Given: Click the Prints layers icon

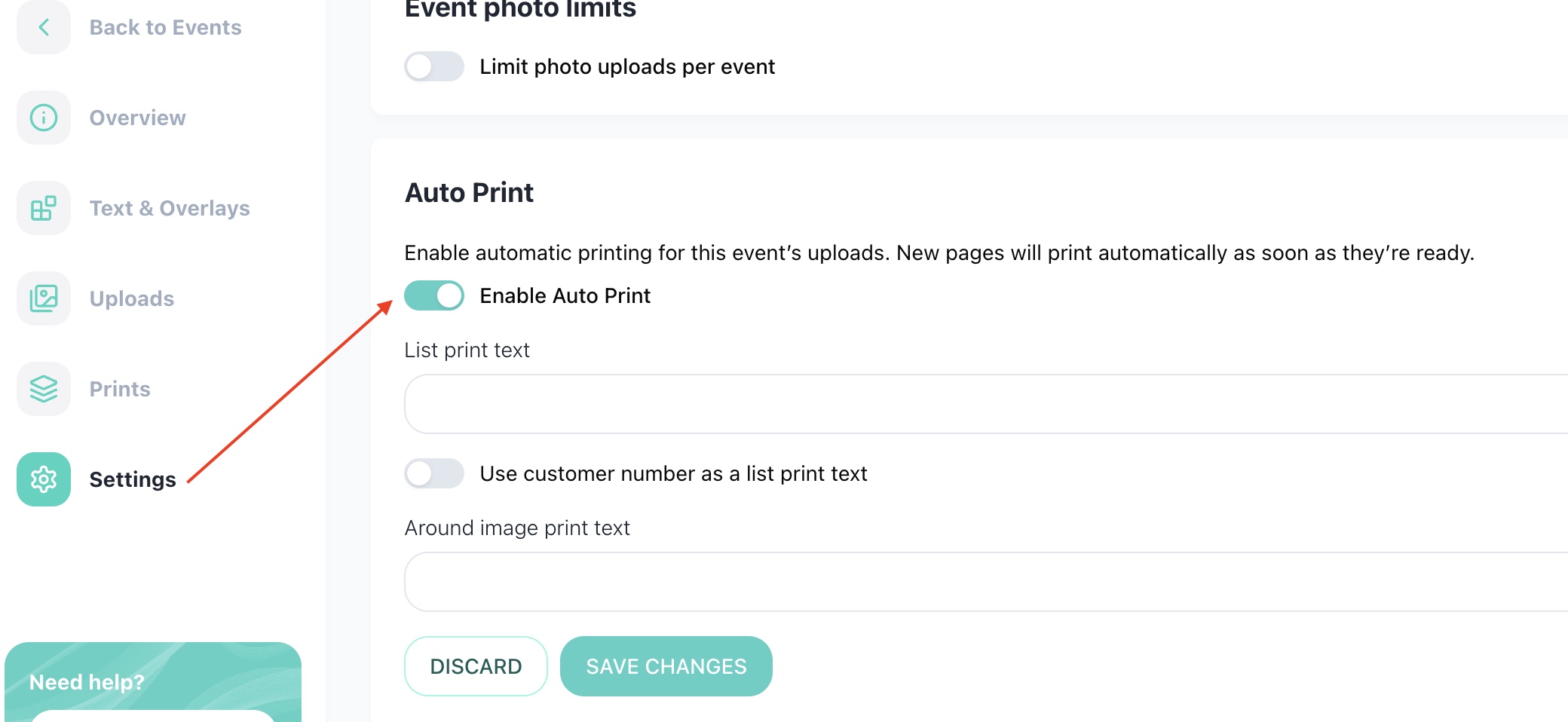Looking at the screenshot, I should 44,389.
